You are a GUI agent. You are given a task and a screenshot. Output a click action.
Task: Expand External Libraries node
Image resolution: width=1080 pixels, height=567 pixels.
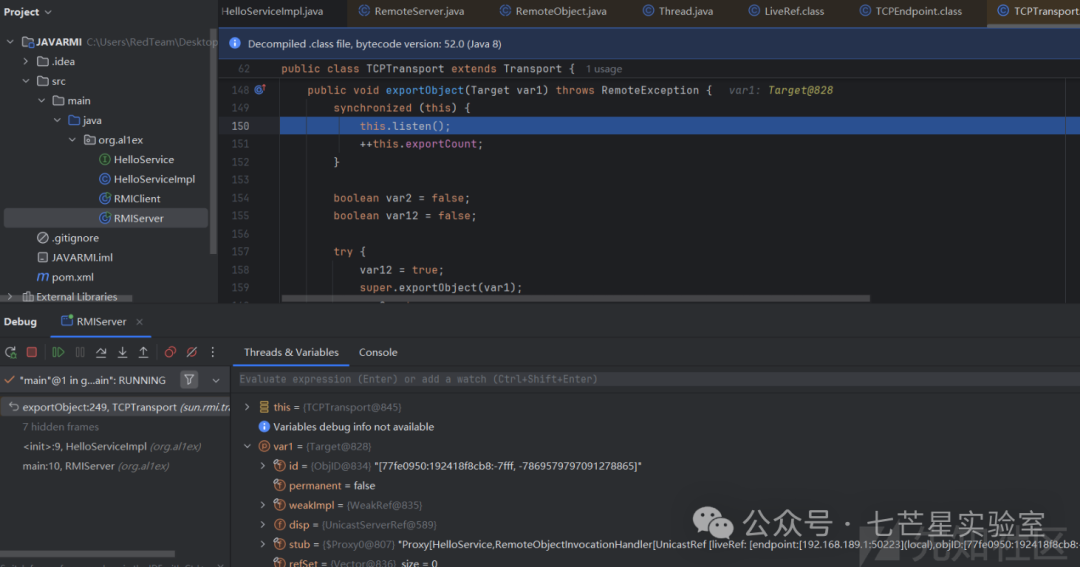[x=10, y=297]
